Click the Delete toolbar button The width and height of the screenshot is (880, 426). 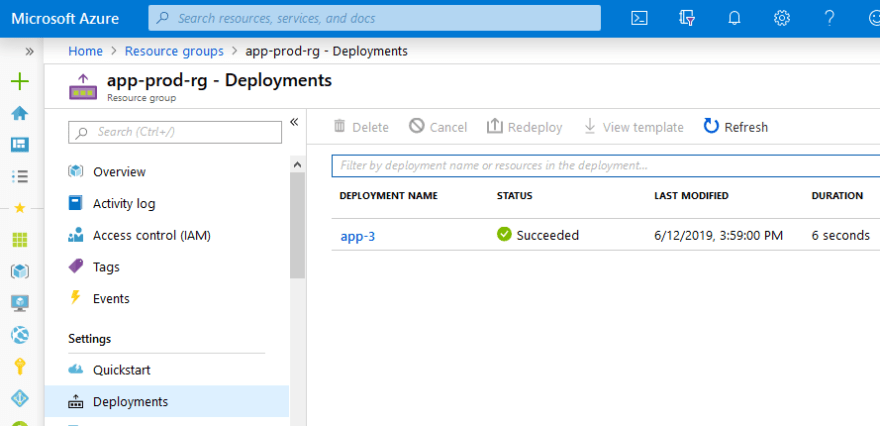(361, 127)
